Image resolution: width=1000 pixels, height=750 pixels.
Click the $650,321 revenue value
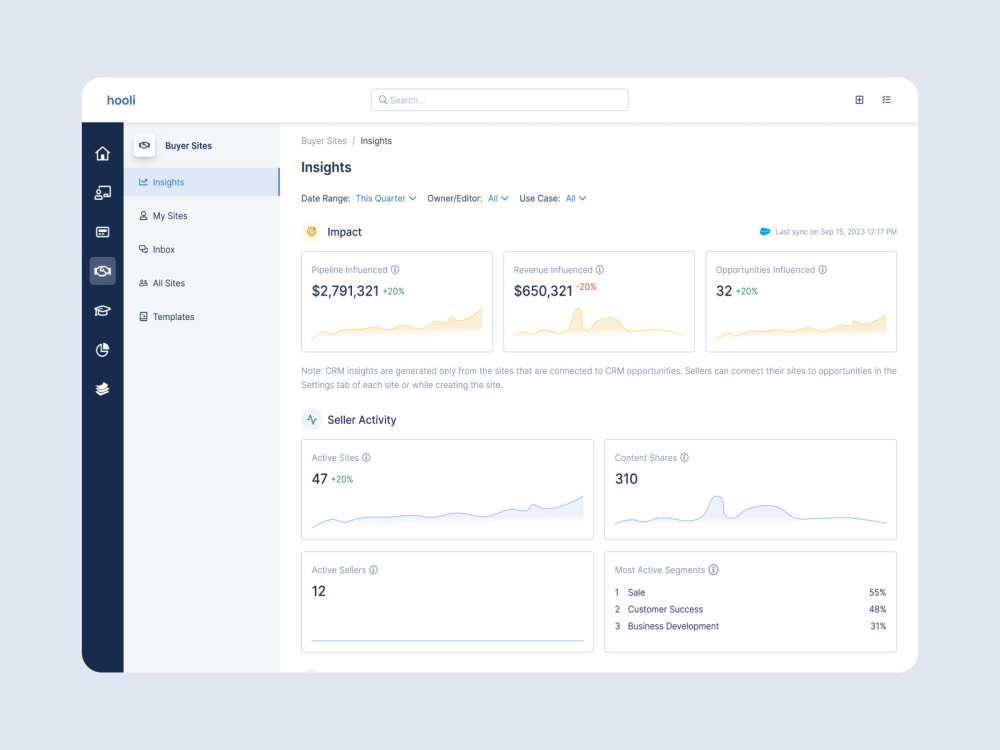click(x=543, y=291)
